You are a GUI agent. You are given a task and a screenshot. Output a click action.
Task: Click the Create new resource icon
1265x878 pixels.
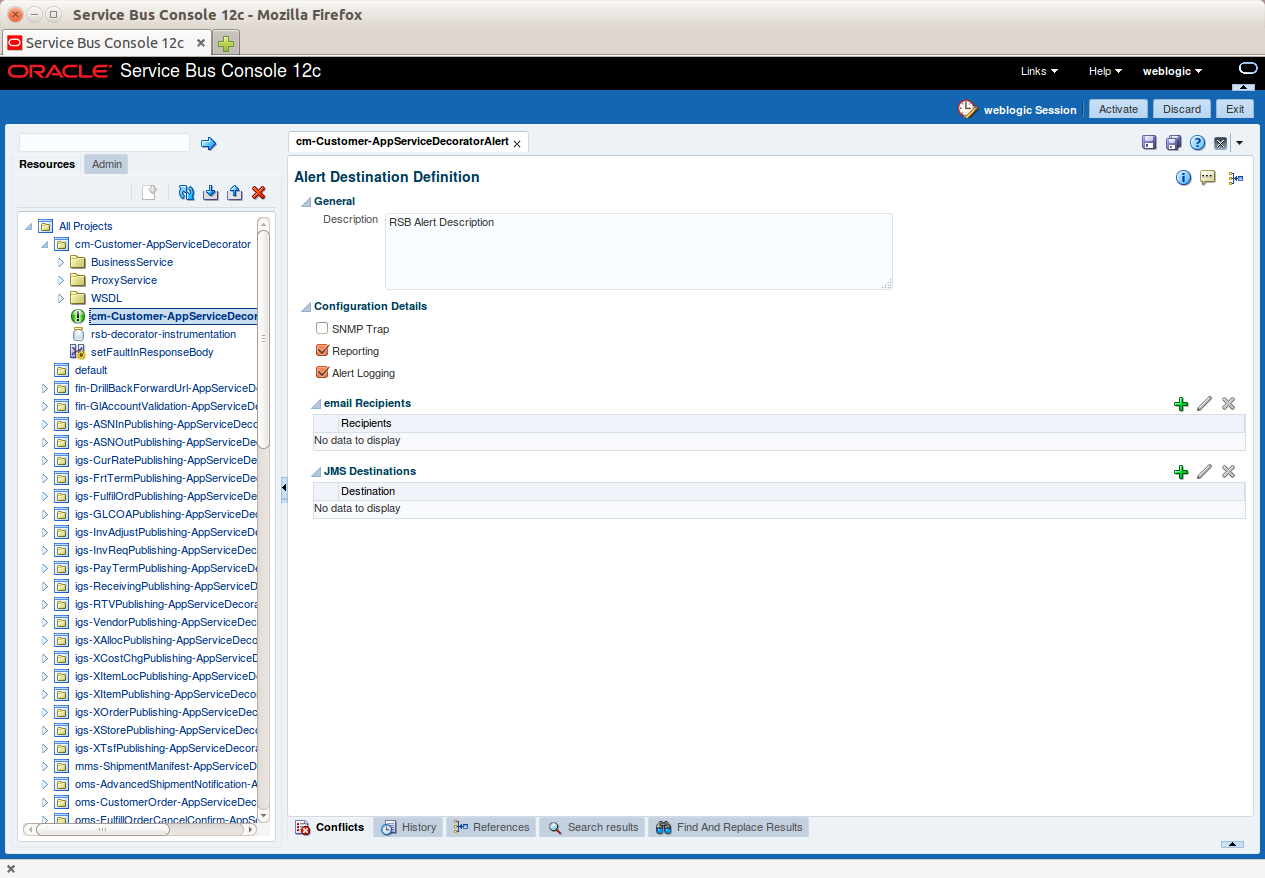point(149,193)
